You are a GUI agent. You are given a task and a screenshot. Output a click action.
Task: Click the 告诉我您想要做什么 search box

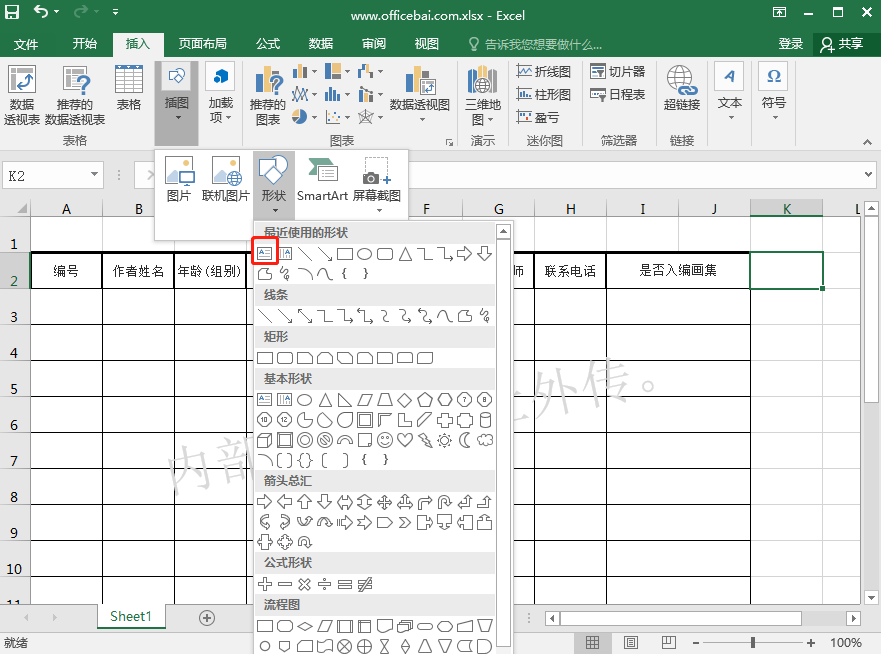pyautogui.click(x=535, y=44)
